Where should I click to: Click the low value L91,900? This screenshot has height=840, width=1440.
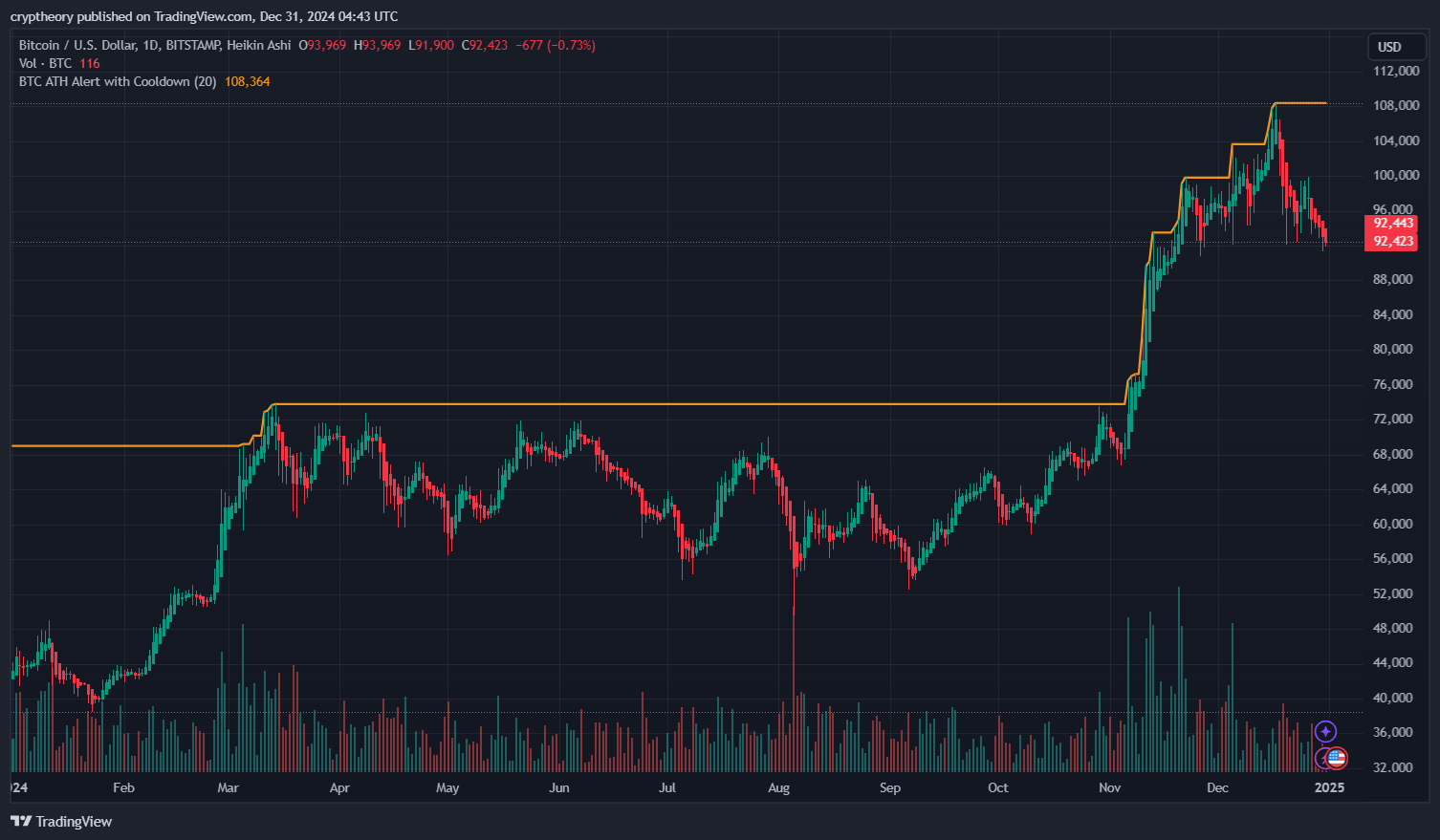click(x=431, y=45)
